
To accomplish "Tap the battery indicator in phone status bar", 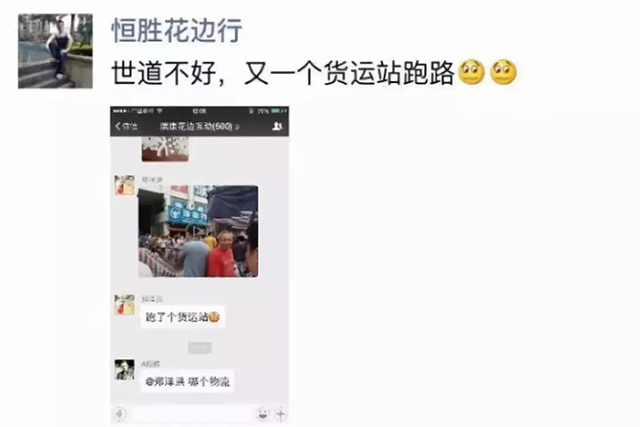I will (279, 111).
